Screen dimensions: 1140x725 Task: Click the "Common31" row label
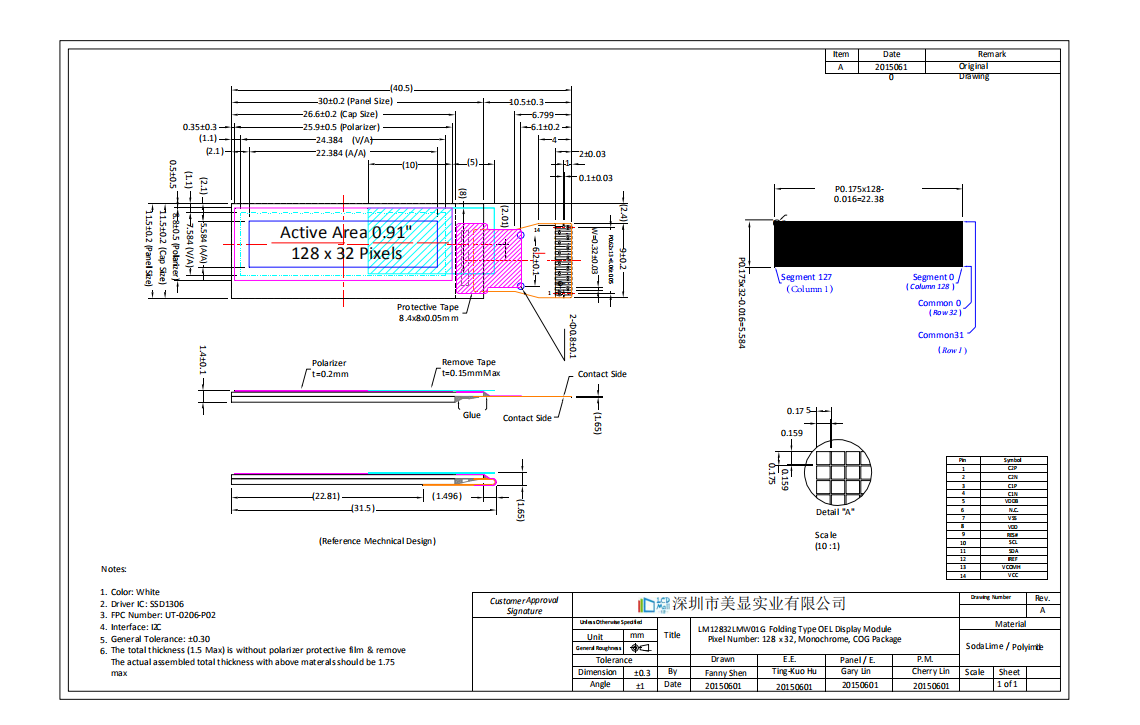[x=940, y=335]
